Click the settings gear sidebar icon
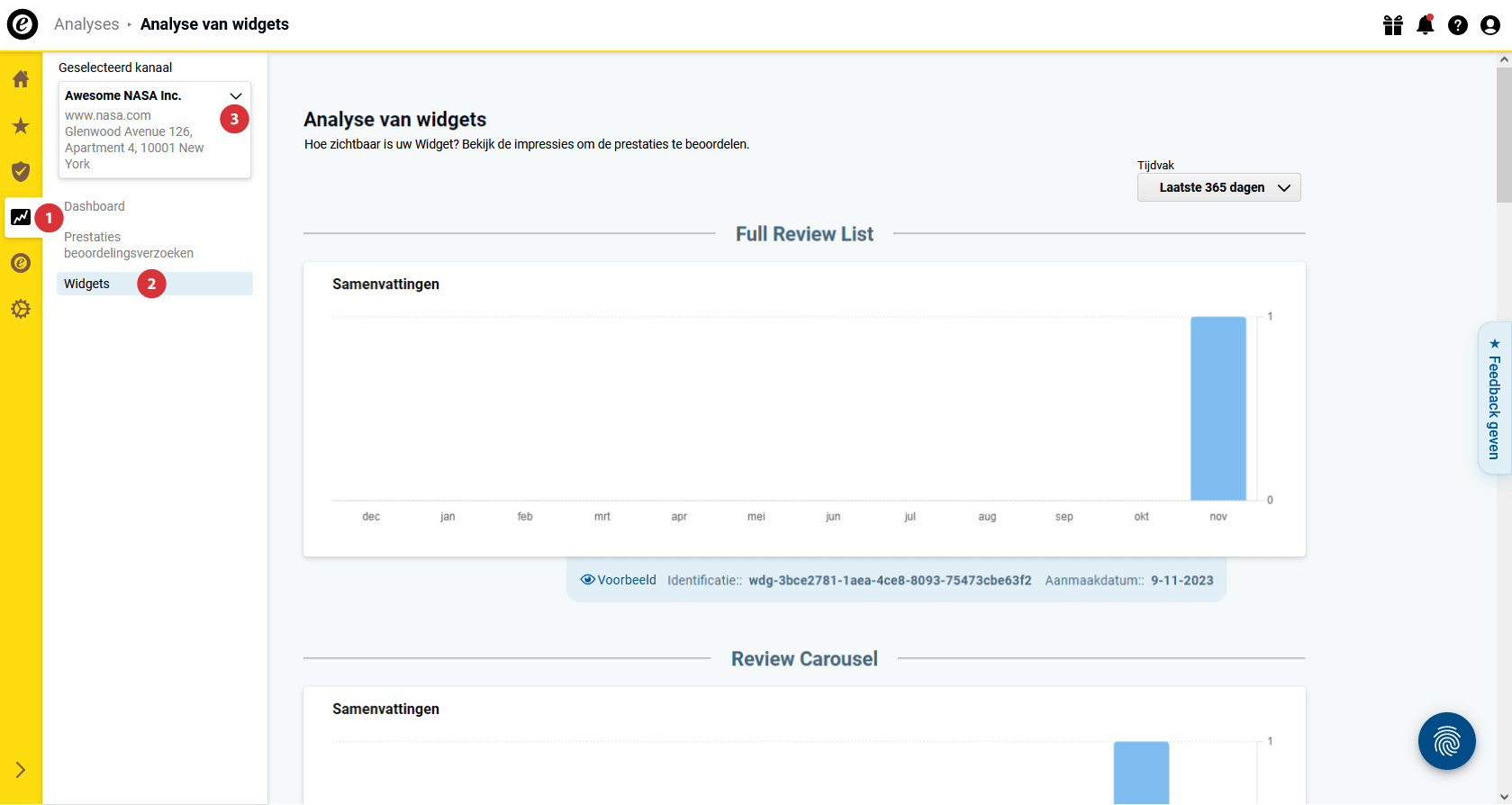This screenshot has width=1512, height=805. click(x=21, y=309)
